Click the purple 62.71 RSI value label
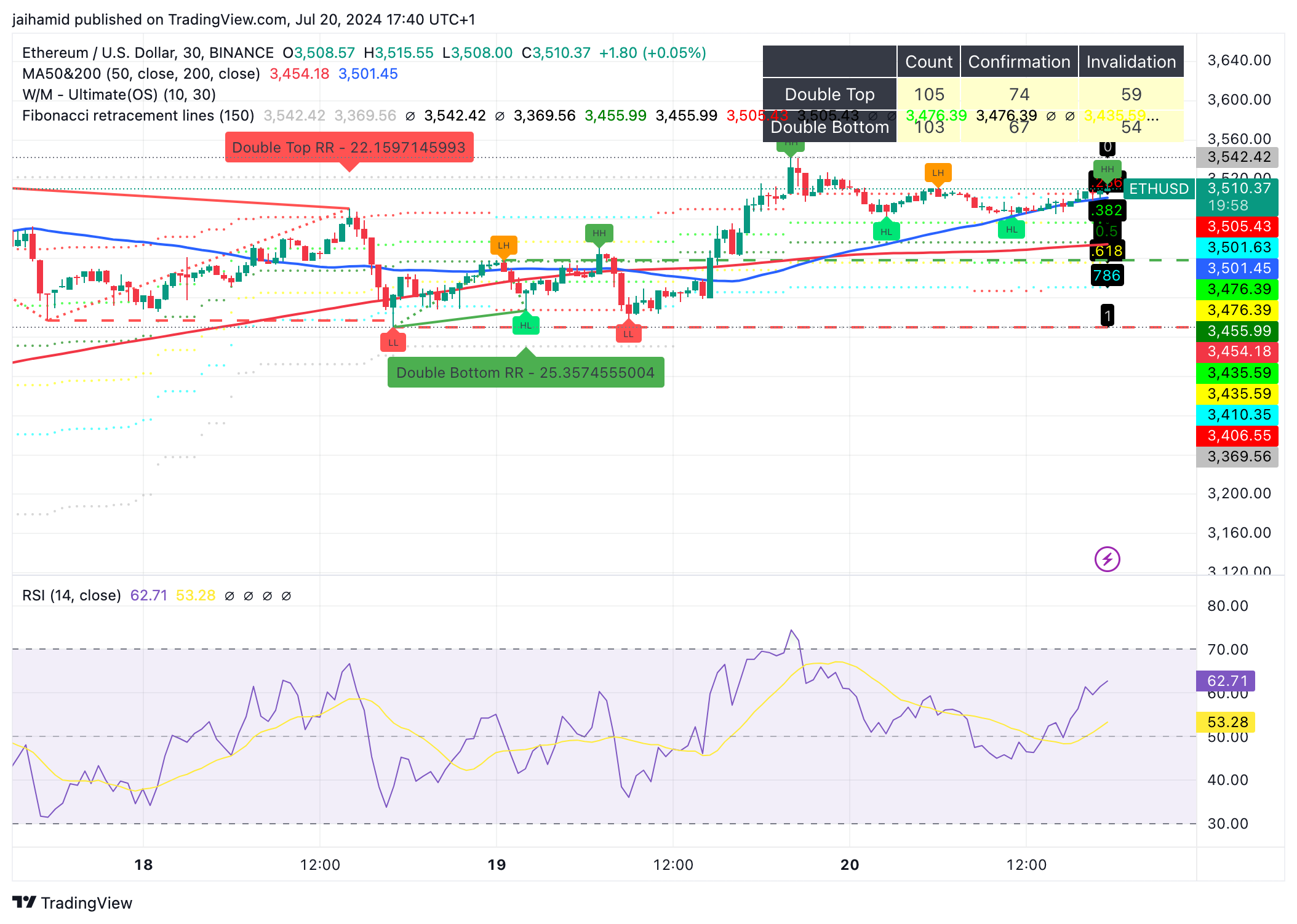The image size is (1297, 924). click(1226, 681)
